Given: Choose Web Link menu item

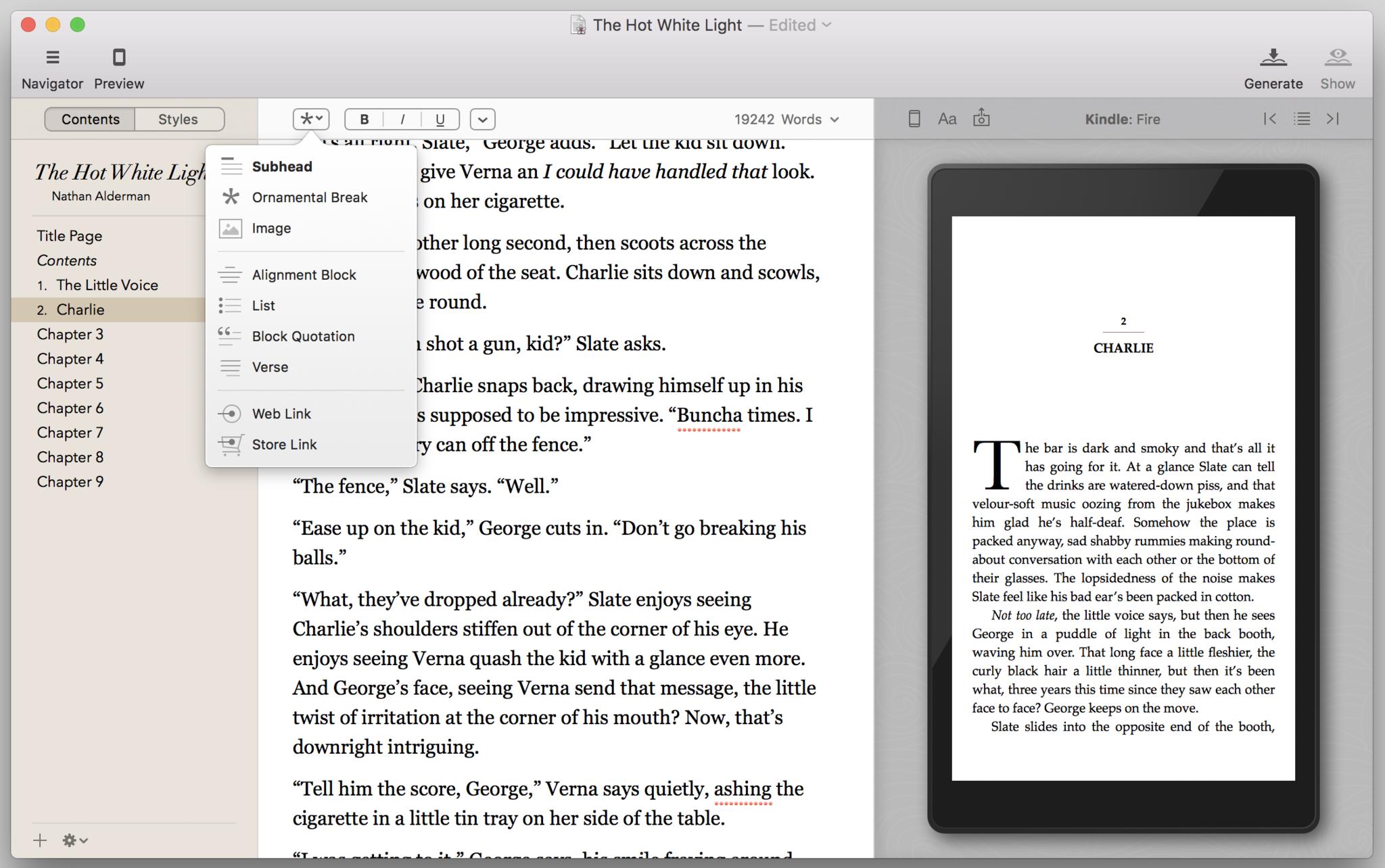Looking at the screenshot, I should click(x=311, y=414).
